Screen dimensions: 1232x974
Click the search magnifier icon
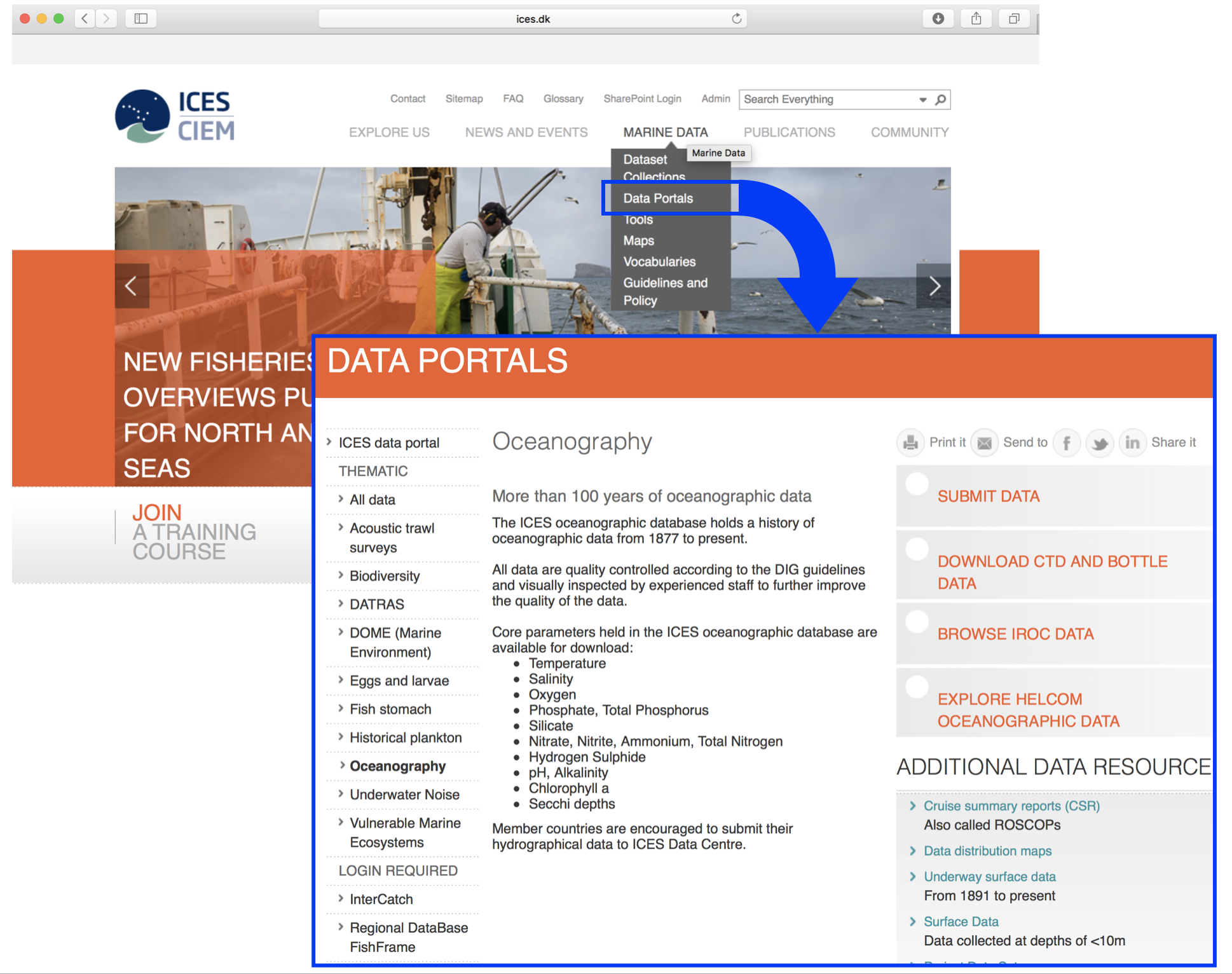941,99
